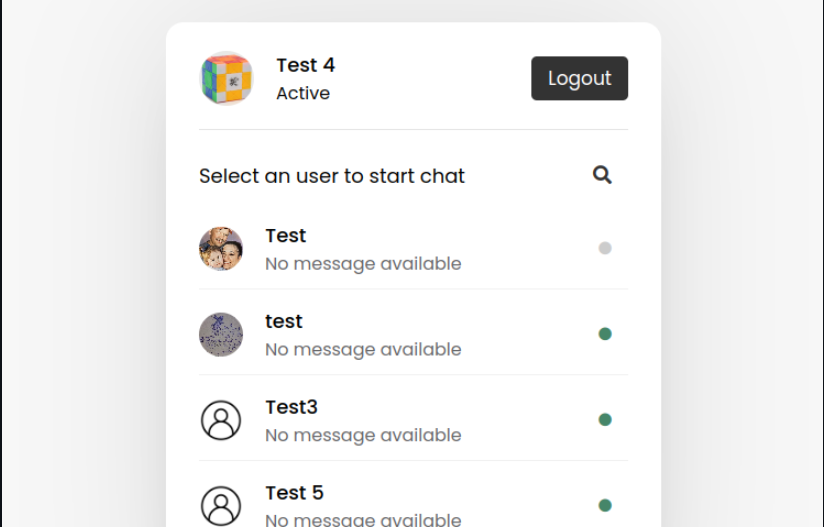Screen dimensions: 824x527
Task: Click the green online dot for lowercase test
Action: click(x=605, y=334)
